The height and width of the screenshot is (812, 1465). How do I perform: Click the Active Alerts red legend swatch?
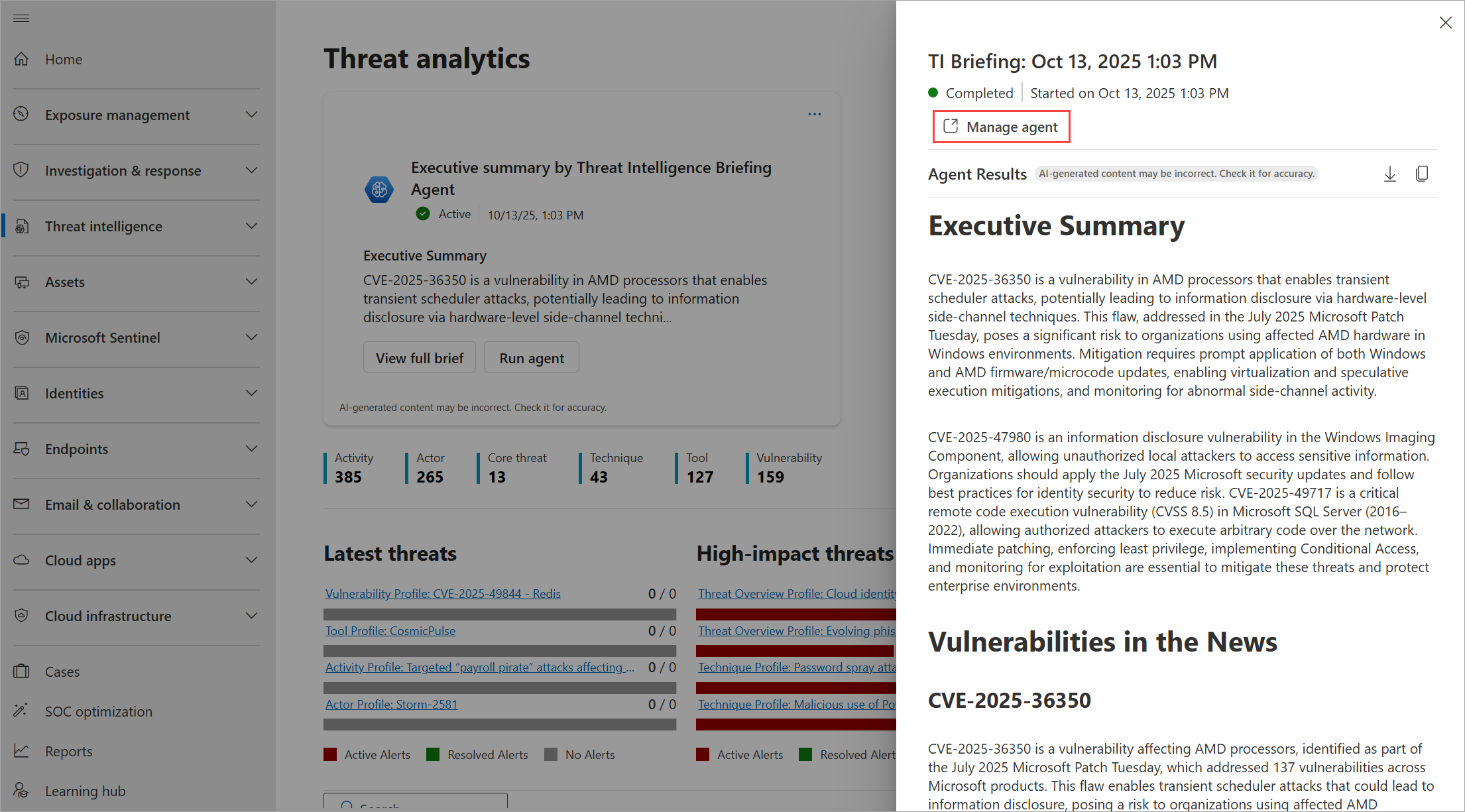(x=330, y=754)
